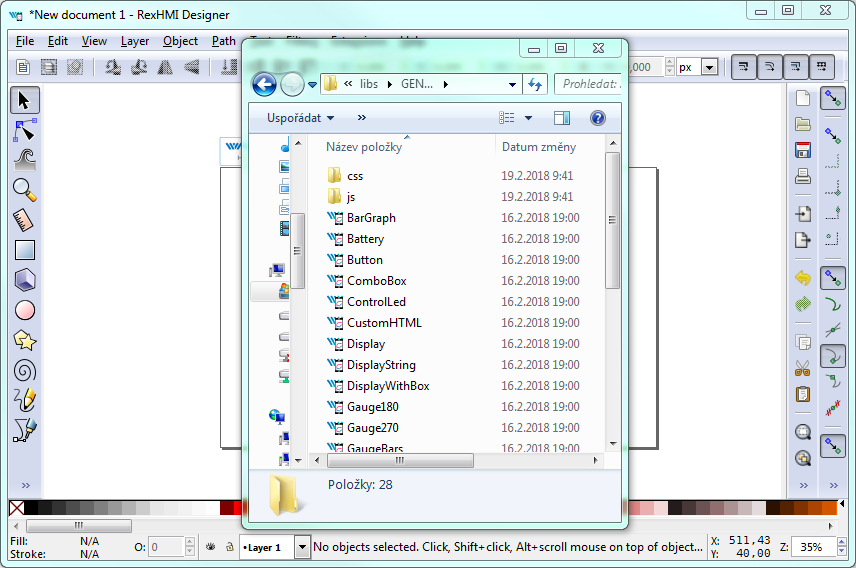
Task: Select the ComboBox file in list
Action: [x=376, y=281]
